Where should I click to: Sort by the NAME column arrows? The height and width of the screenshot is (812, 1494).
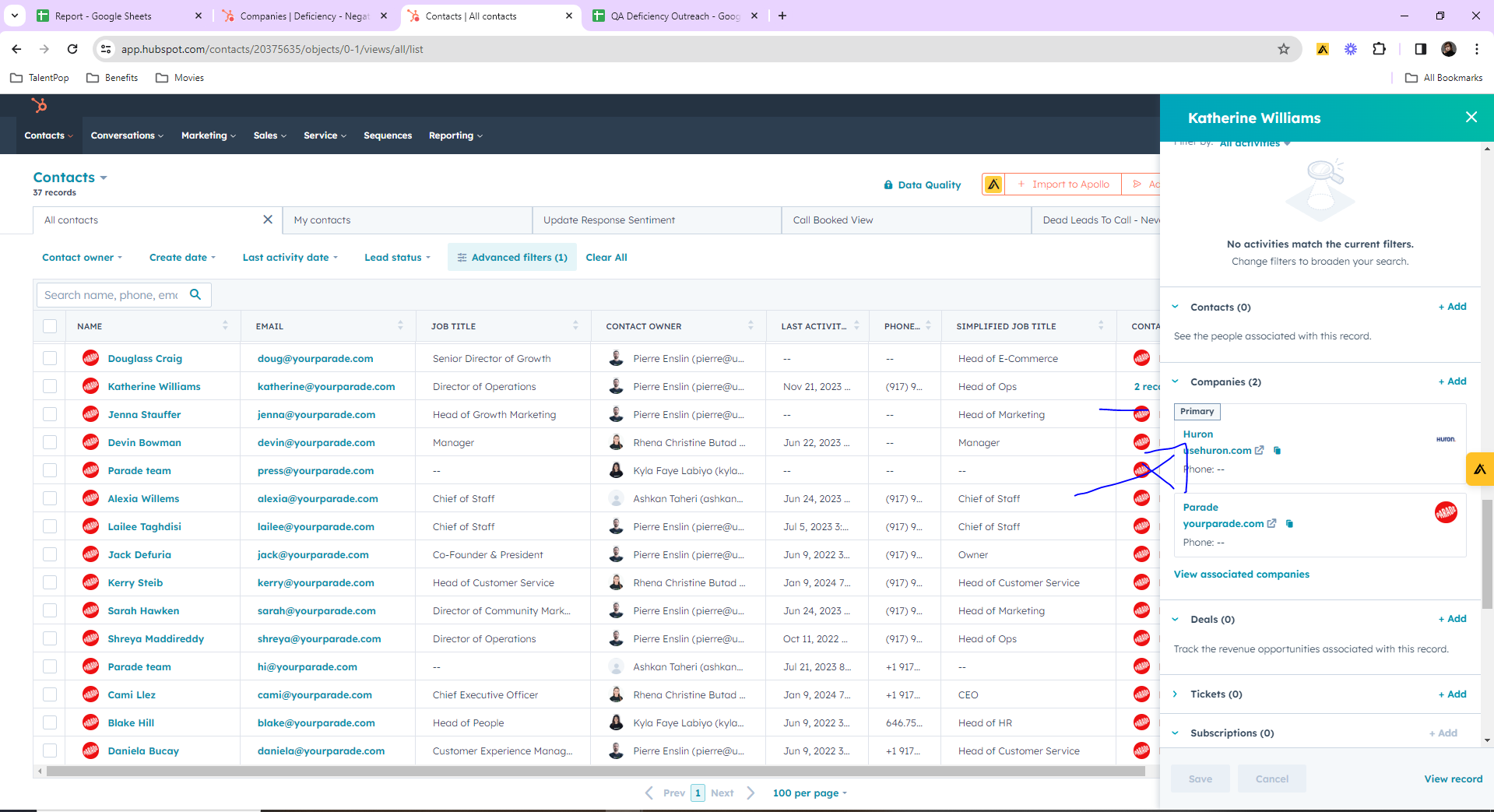(x=225, y=325)
